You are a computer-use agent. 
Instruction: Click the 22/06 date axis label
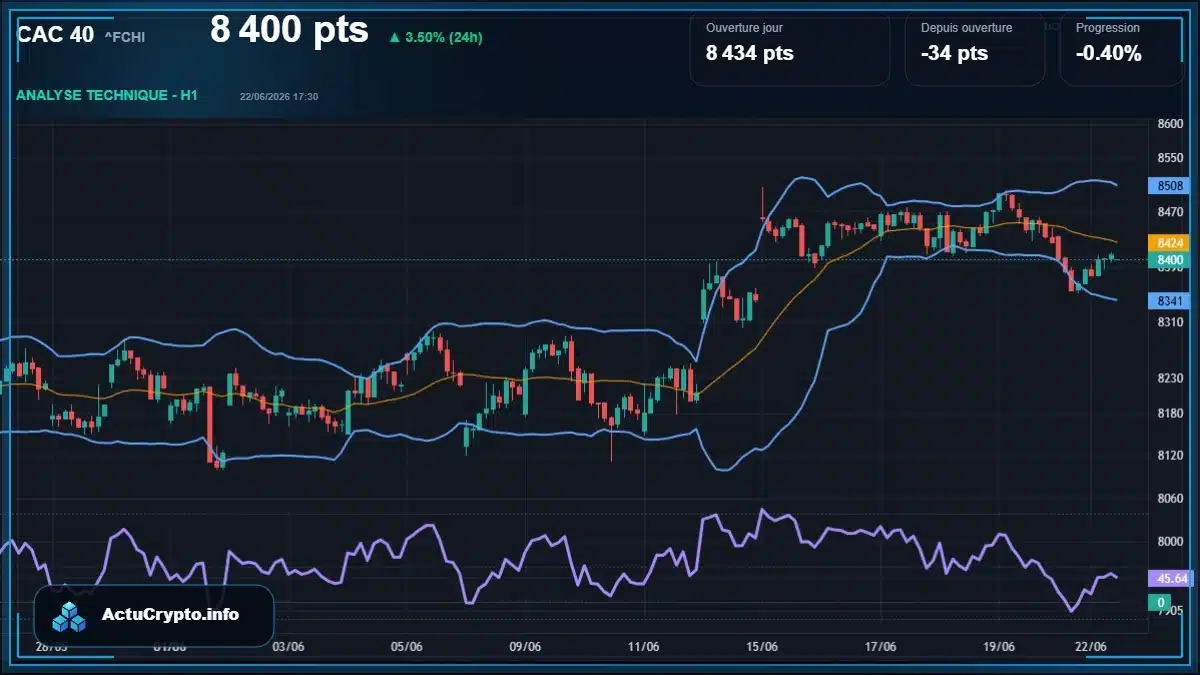pyautogui.click(x=1090, y=647)
